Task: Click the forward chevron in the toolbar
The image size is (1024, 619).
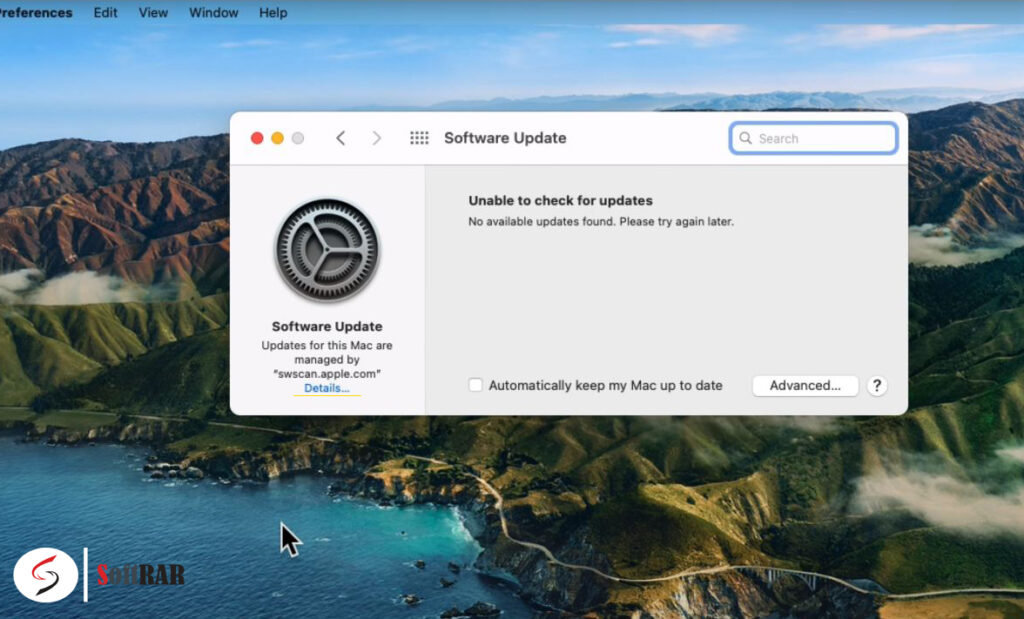Action: tap(377, 138)
